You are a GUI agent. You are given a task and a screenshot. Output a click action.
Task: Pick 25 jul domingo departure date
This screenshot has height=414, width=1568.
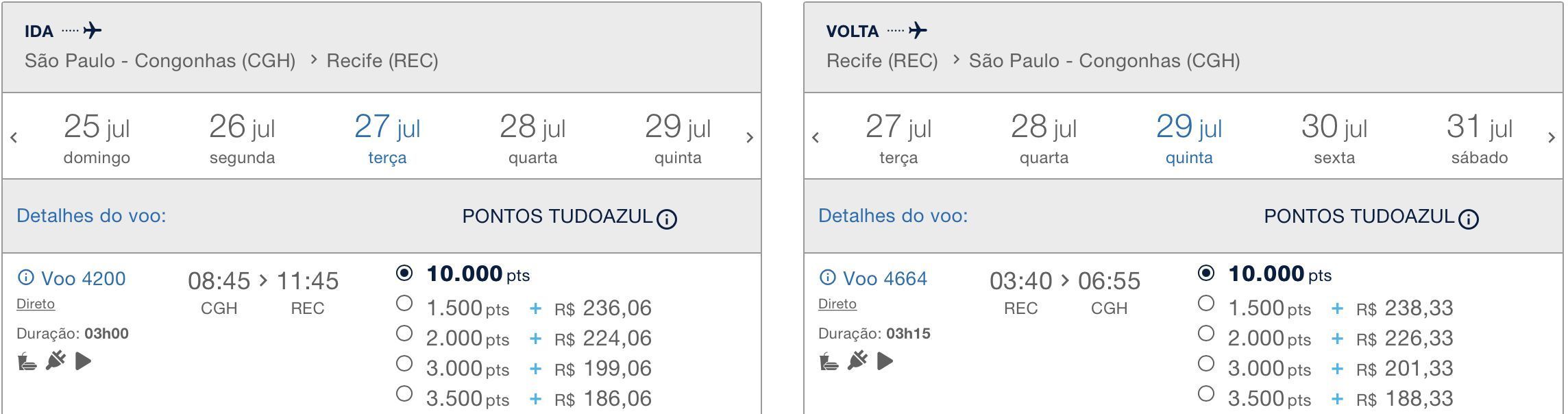click(97, 138)
